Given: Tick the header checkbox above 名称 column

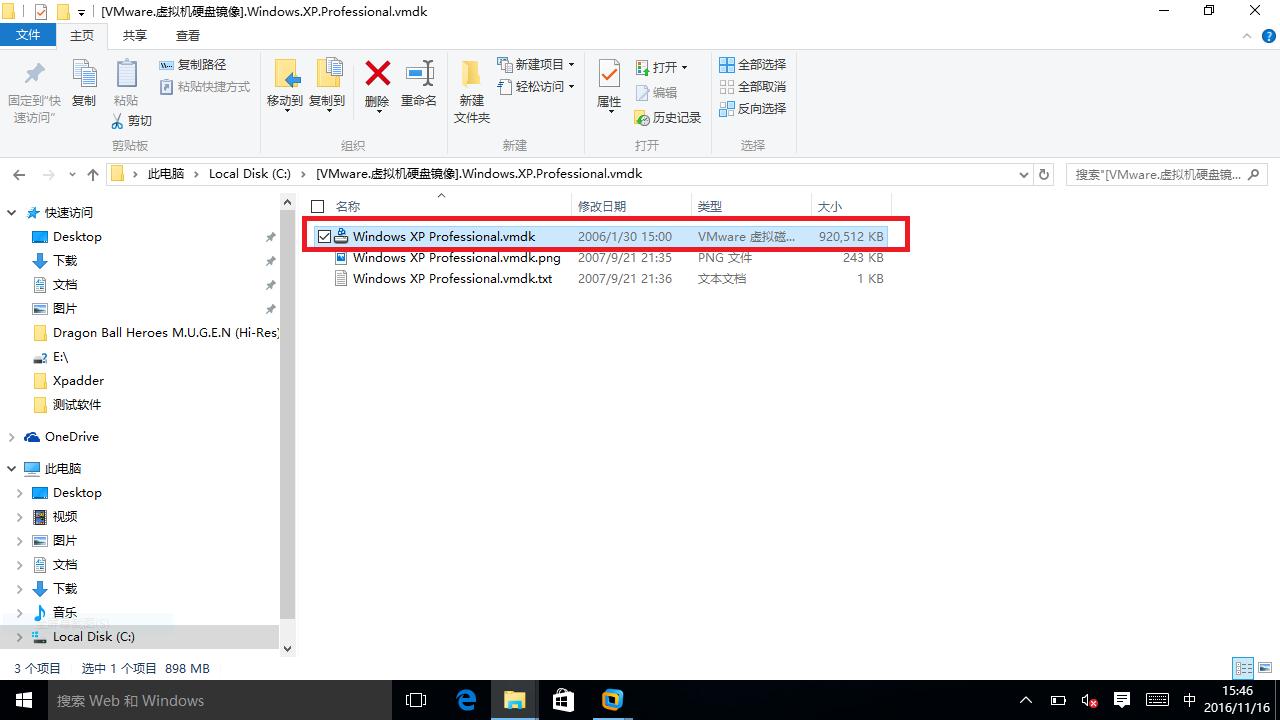Looking at the screenshot, I should (x=317, y=206).
